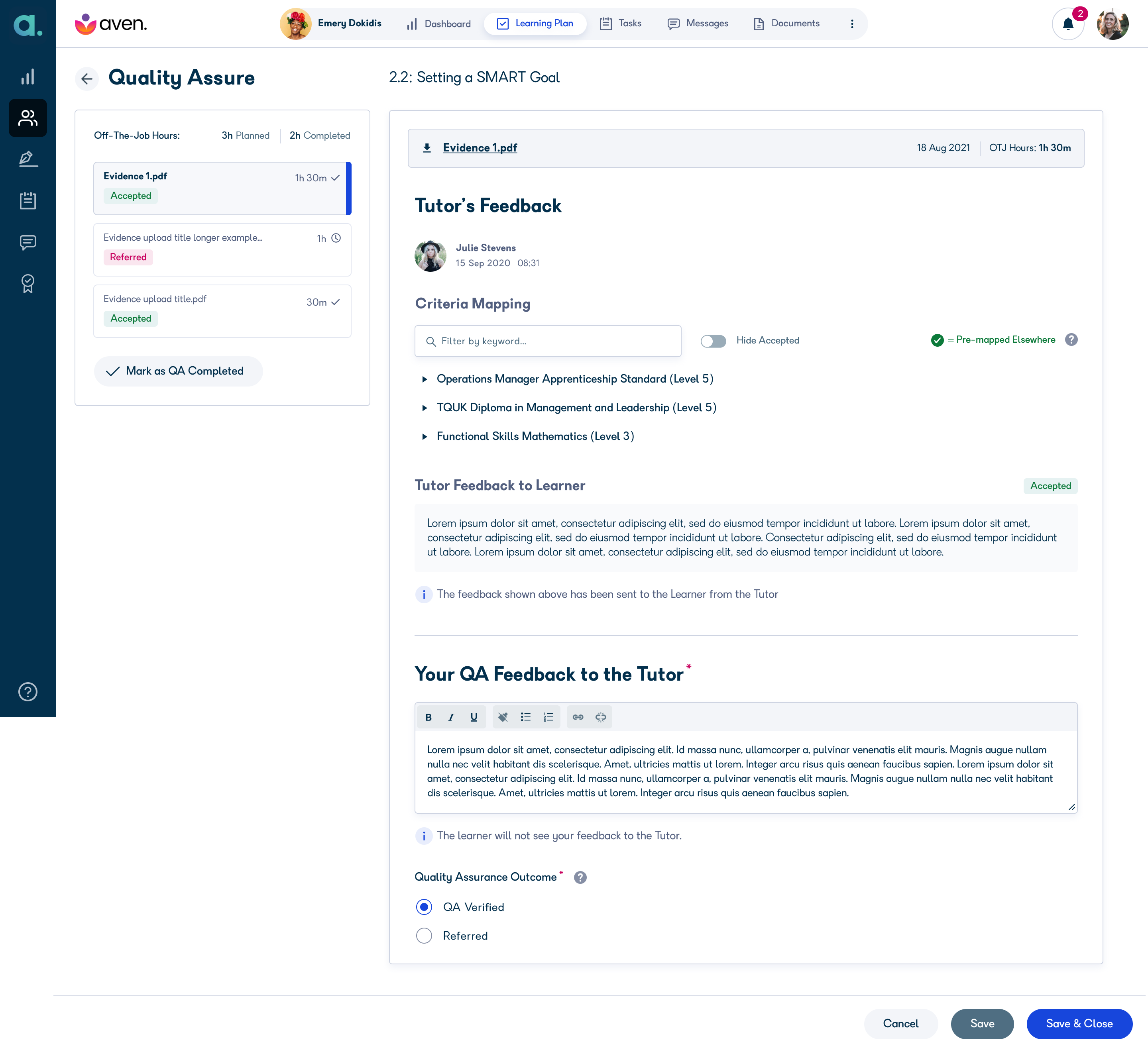Click the Referred status badge
Screen dimensions: 1148x1052
coord(128,257)
